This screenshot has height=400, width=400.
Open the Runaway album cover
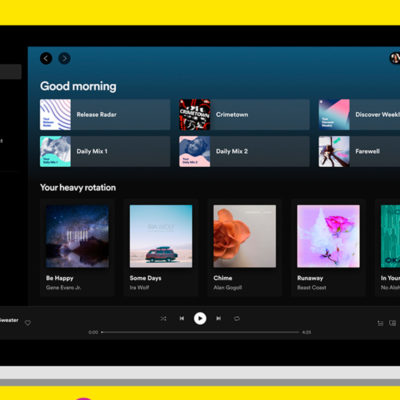328,236
